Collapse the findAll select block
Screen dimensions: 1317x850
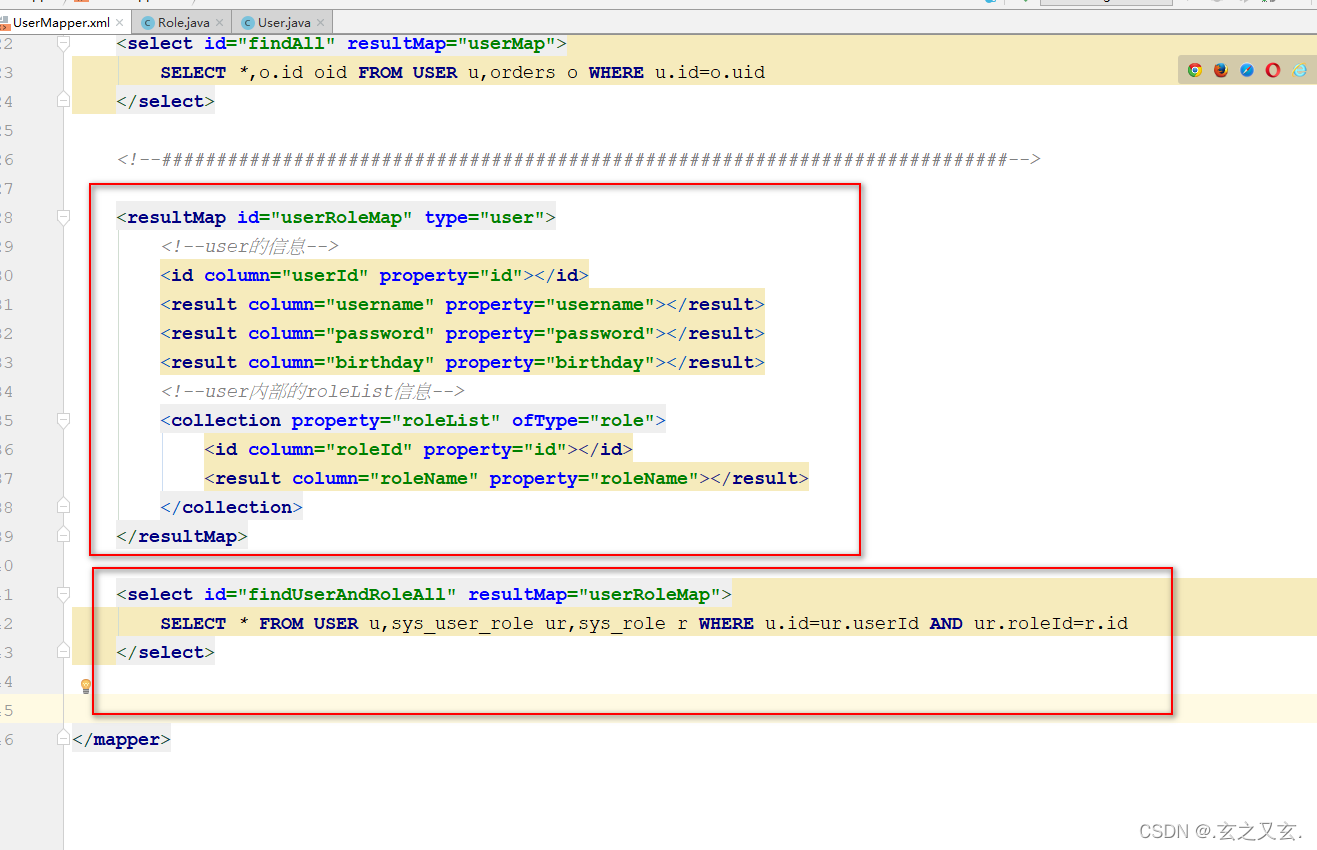[64, 43]
